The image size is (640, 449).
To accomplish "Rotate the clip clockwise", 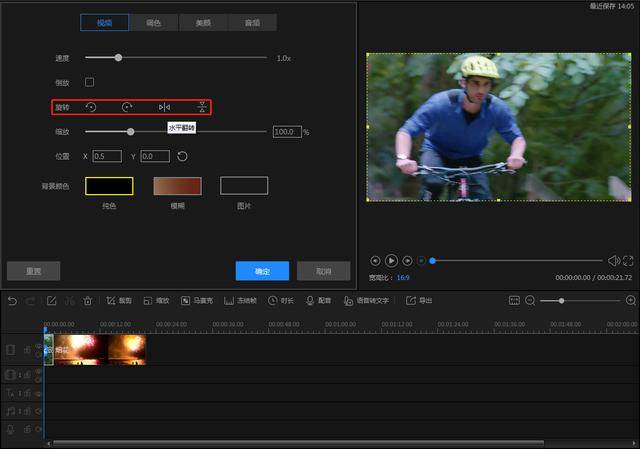I will tap(127, 107).
